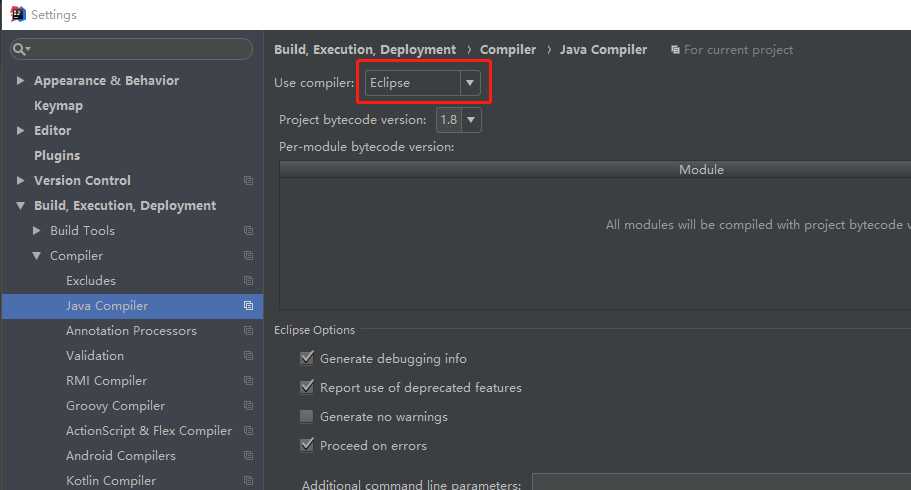This screenshot has height=490, width=911.
Task: Click project icon beside ActionScript & Flex Compiler
Action: click(x=248, y=431)
